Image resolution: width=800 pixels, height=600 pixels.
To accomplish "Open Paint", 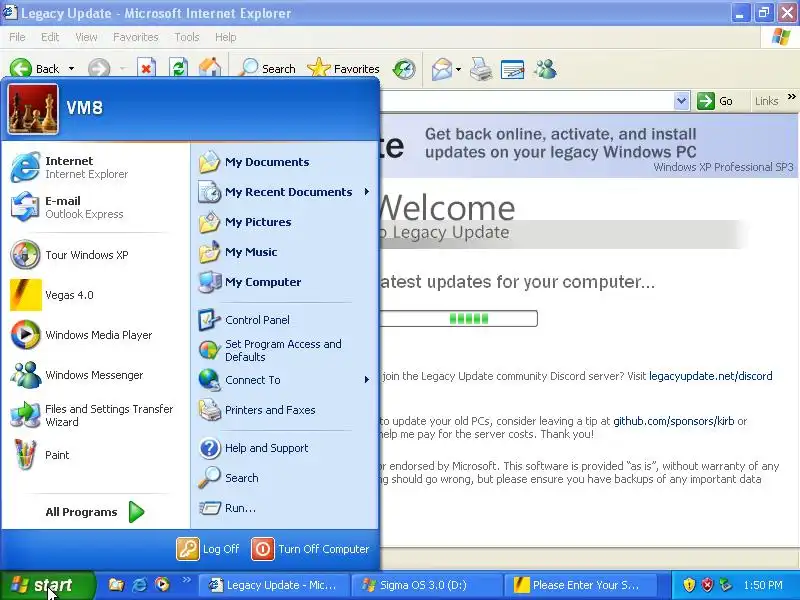I will (x=95, y=455).
